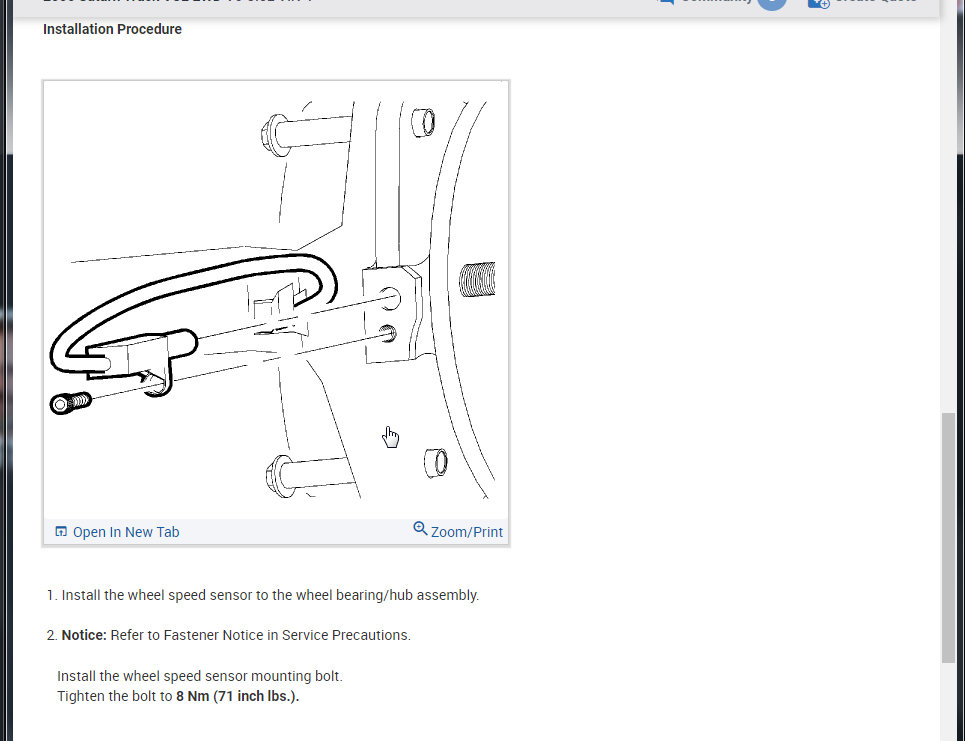Image resolution: width=965 pixels, height=741 pixels.
Task: Click the vehicle title text in top bar
Action: tap(178, 1)
